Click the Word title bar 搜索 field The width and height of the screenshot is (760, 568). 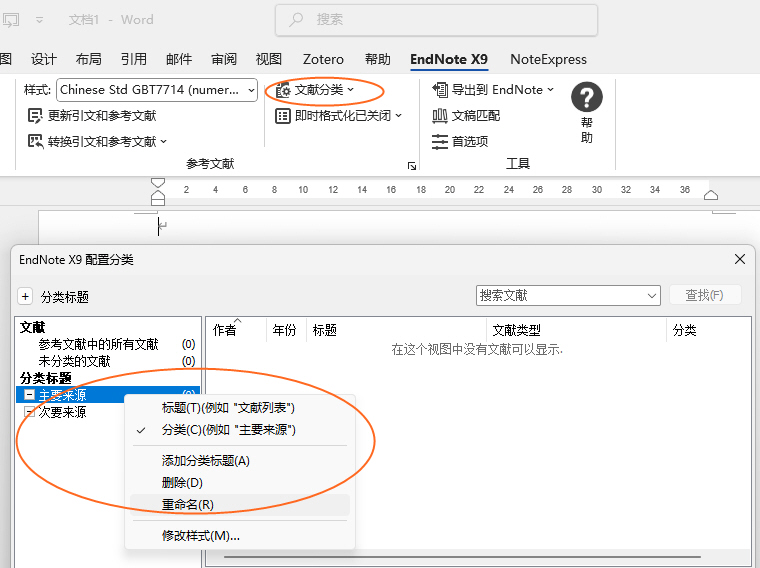[436, 20]
